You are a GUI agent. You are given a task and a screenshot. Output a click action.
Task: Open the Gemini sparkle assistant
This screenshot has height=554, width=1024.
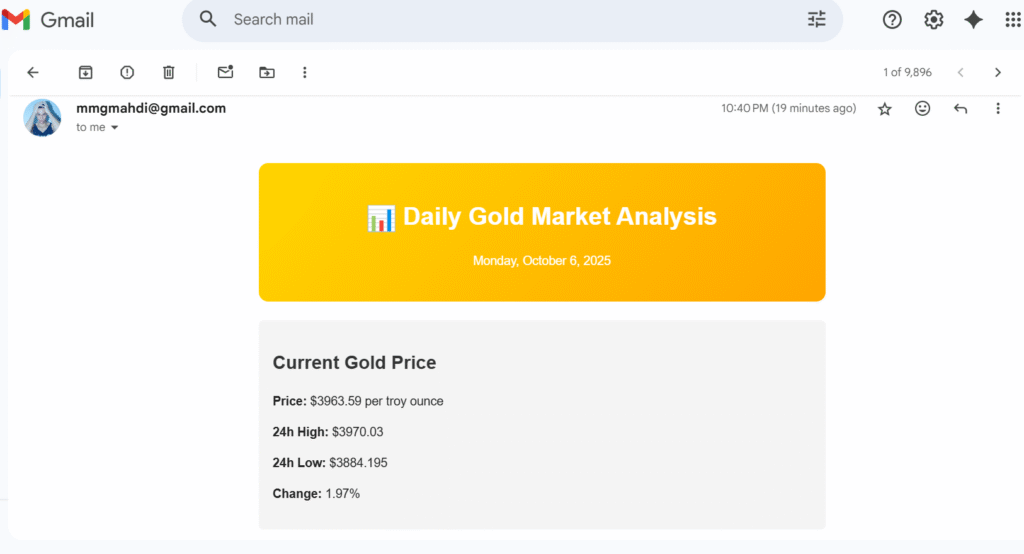coord(973,19)
